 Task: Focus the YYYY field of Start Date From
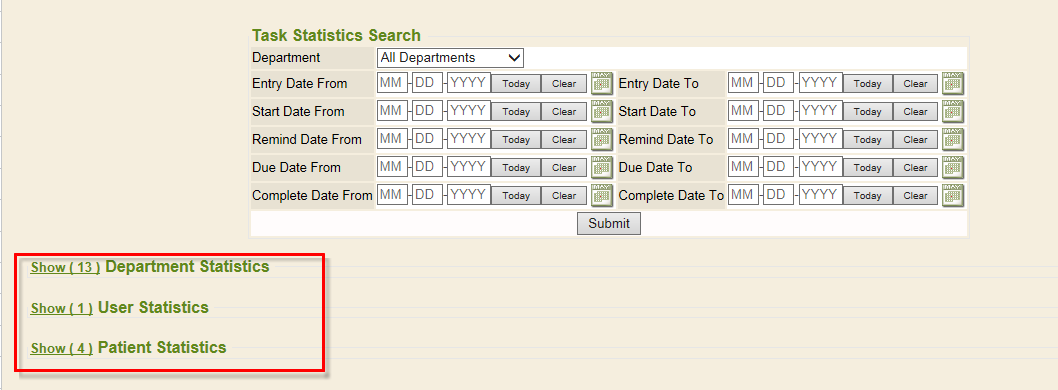click(x=469, y=111)
